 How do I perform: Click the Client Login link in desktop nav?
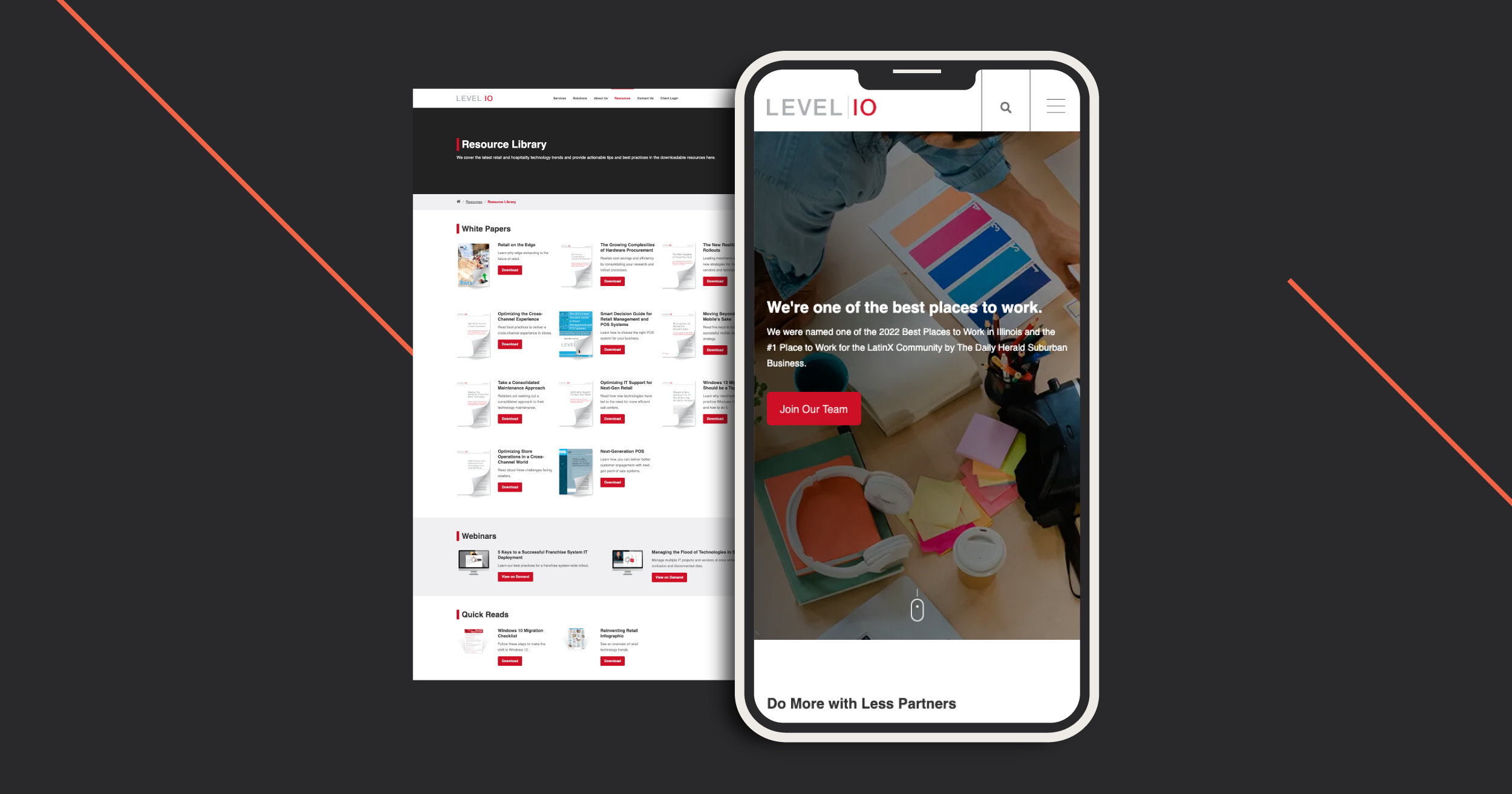point(671,98)
